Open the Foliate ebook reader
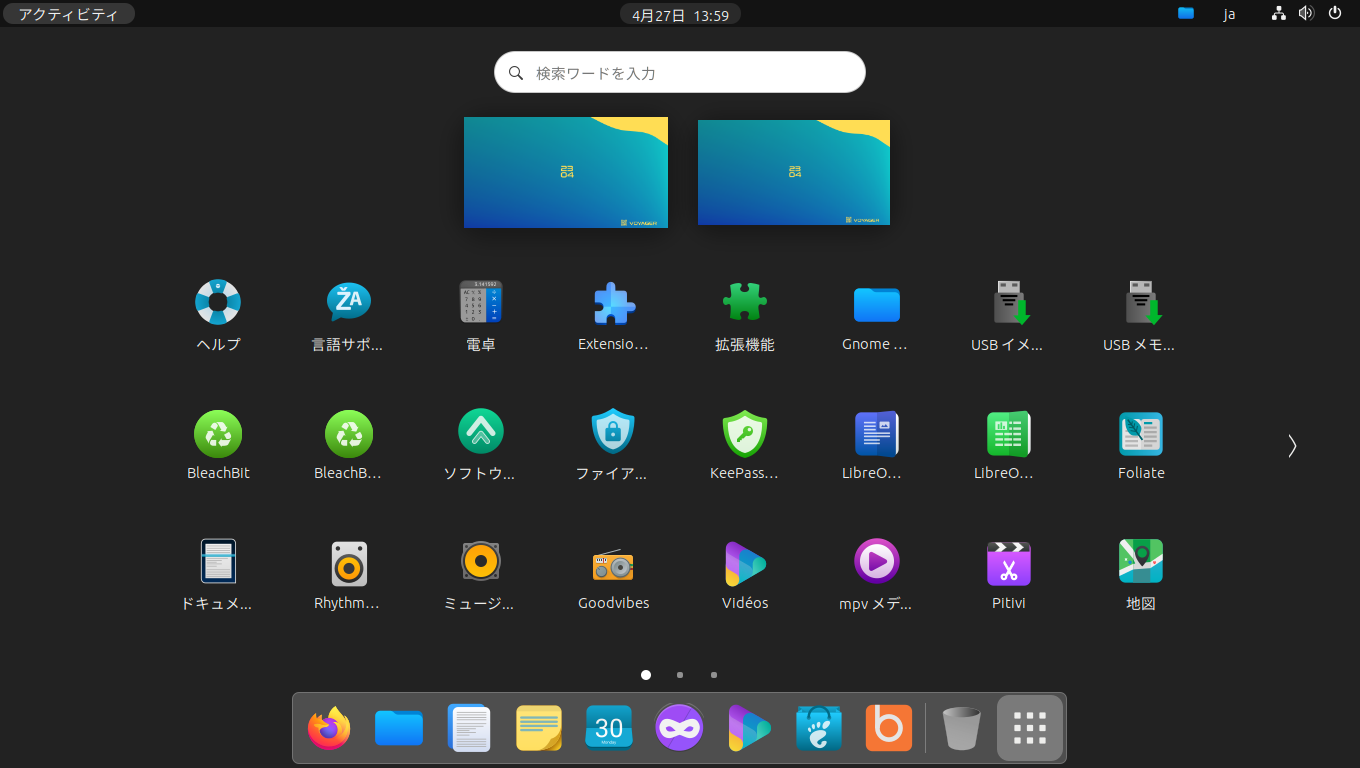The height and width of the screenshot is (768, 1360). click(x=1140, y=434)
